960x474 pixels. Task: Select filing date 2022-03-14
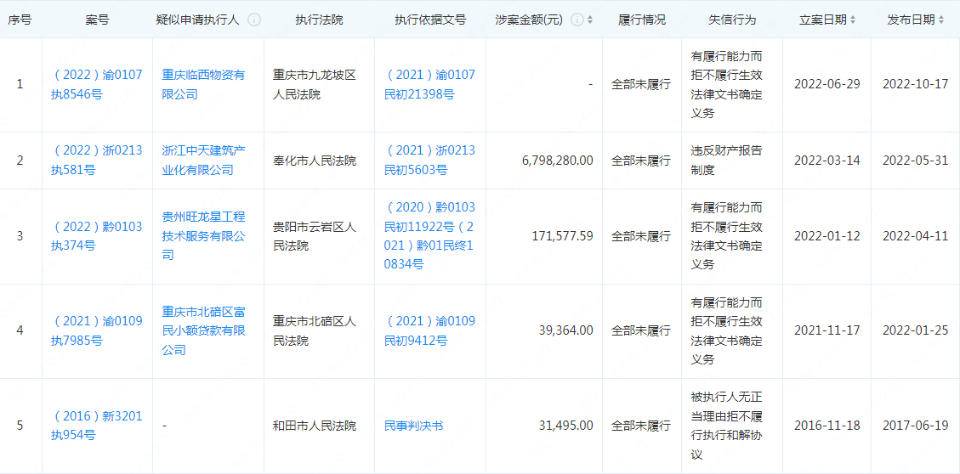pyautogui.click(x=827, y=160)
